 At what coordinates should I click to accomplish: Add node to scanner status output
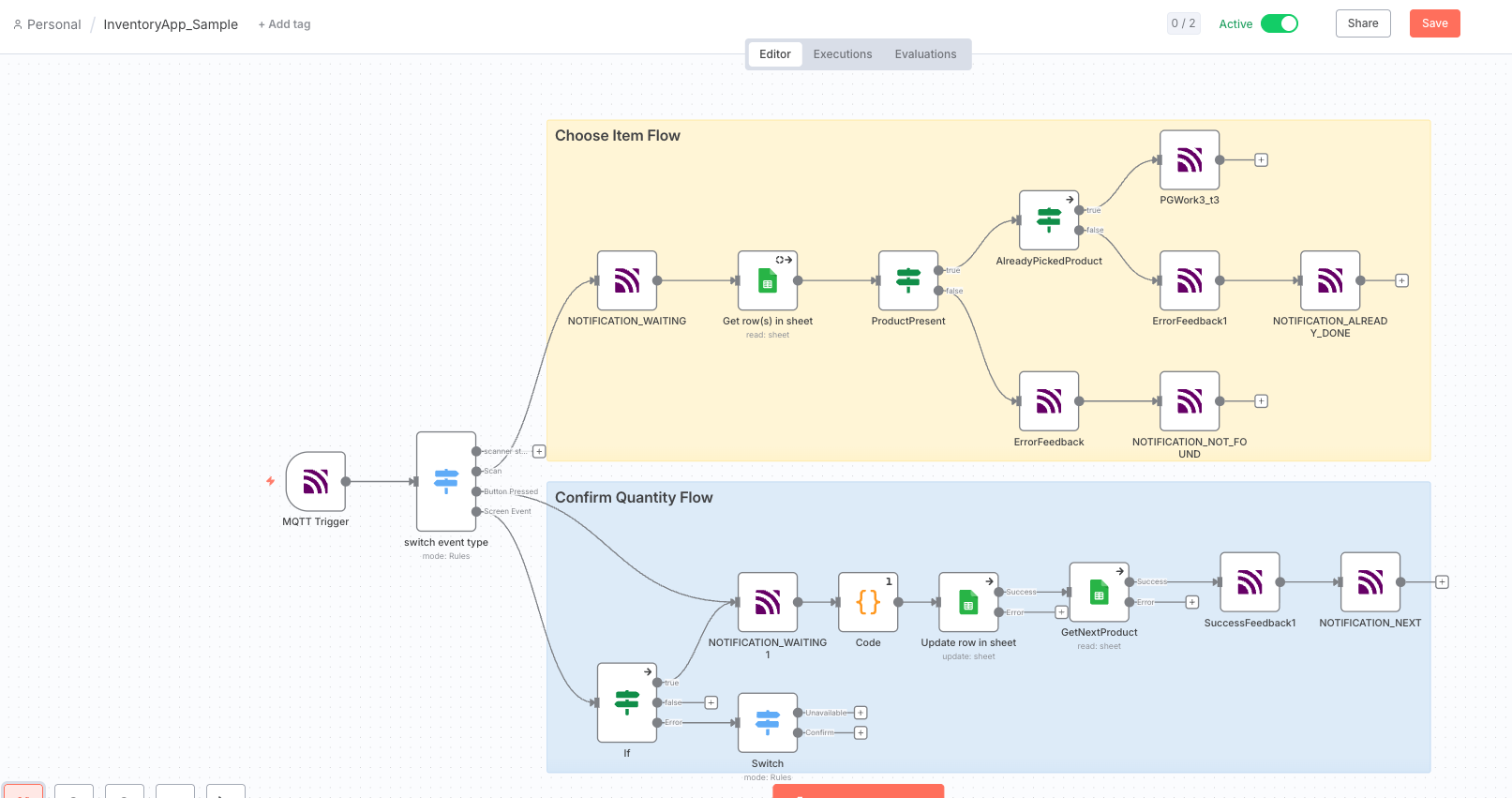pos(539,452)
